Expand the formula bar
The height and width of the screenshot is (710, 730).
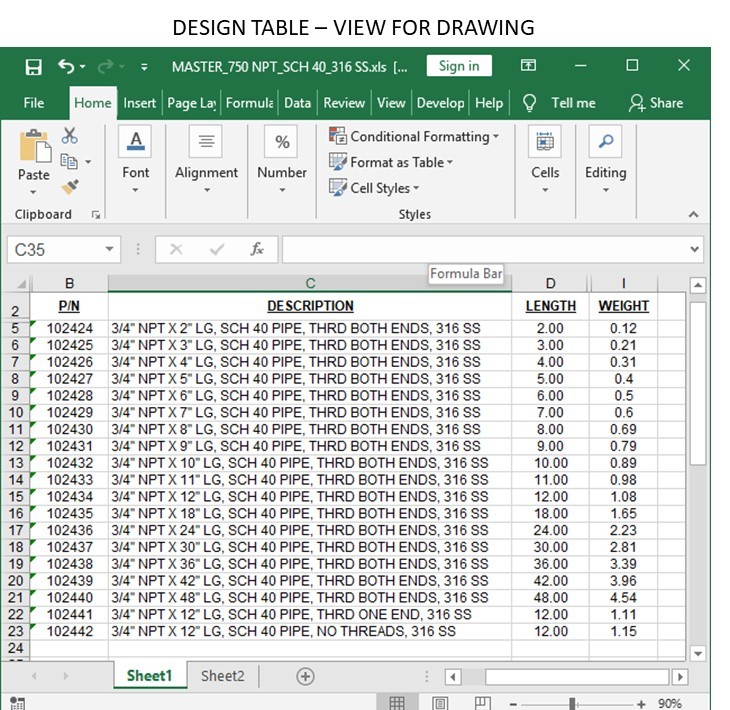click(x=694, y=249)
